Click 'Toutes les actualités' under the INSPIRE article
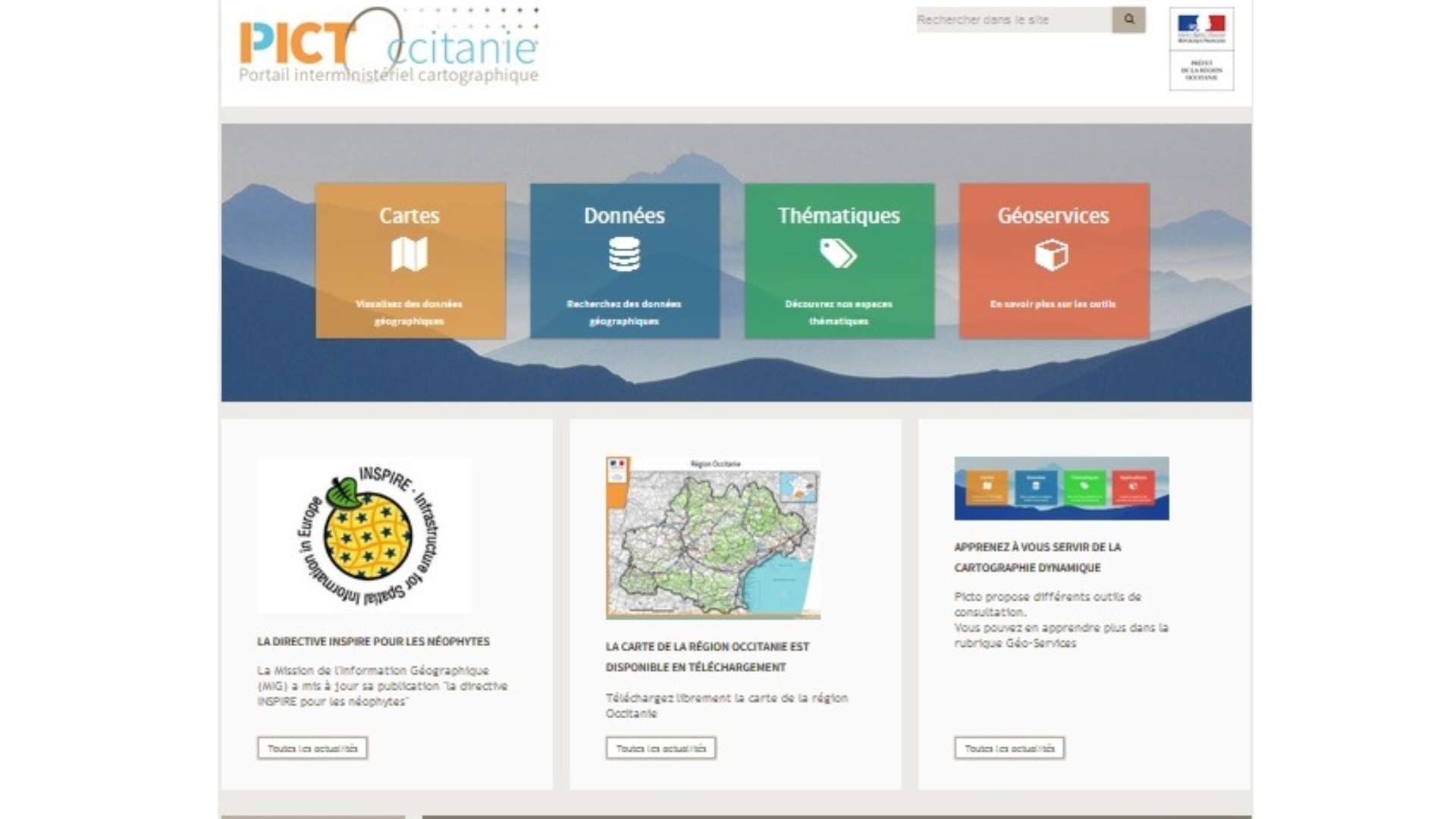The width and height of the screenshot is (1456, 819). 312,748
